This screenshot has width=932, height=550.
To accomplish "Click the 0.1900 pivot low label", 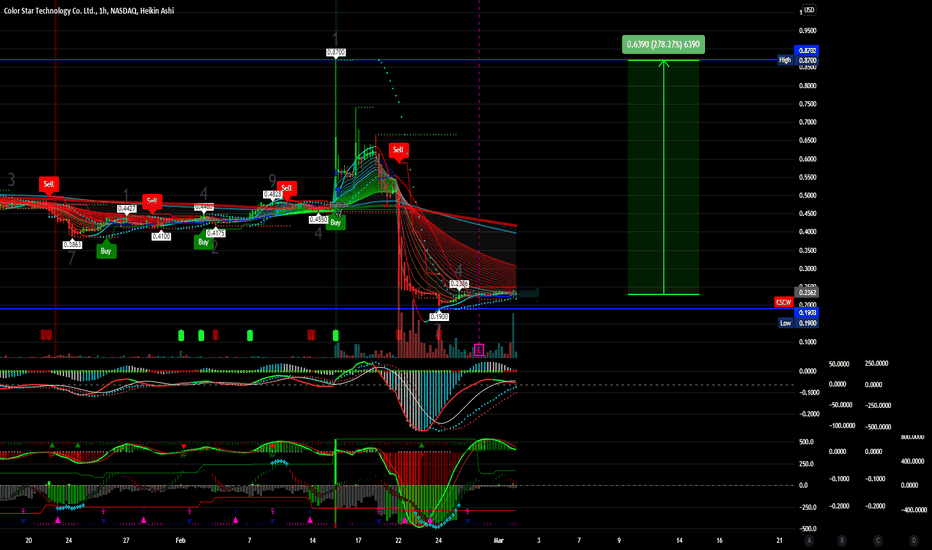I will [439, 317].
